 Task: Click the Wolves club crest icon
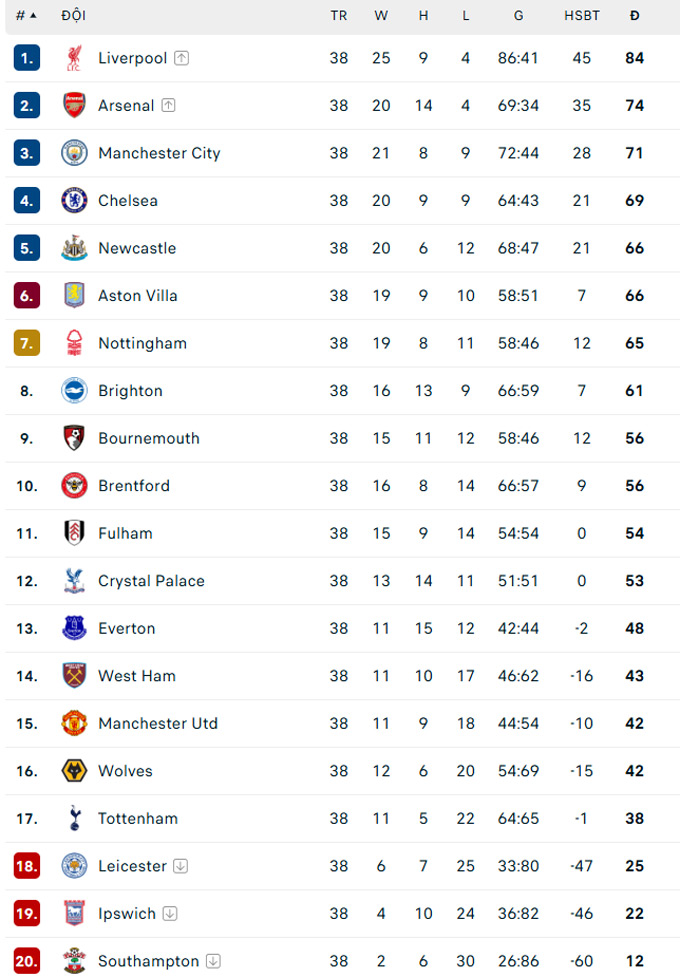tap(74, 771)
